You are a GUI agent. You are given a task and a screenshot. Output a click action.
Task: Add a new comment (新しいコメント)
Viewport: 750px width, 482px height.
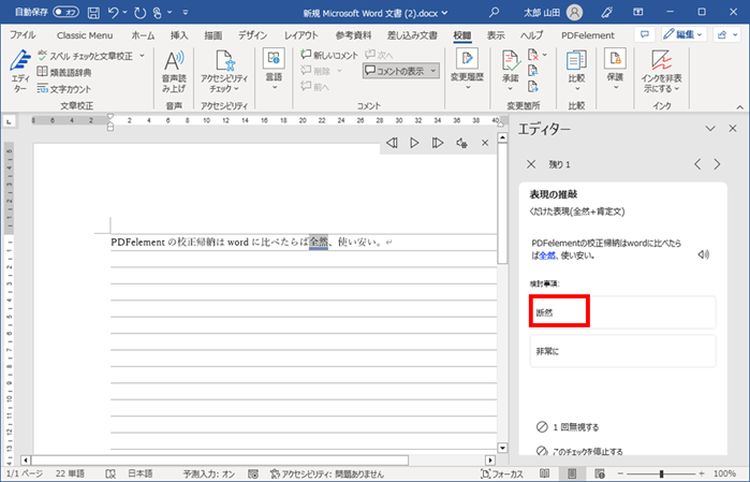point(330,55)
